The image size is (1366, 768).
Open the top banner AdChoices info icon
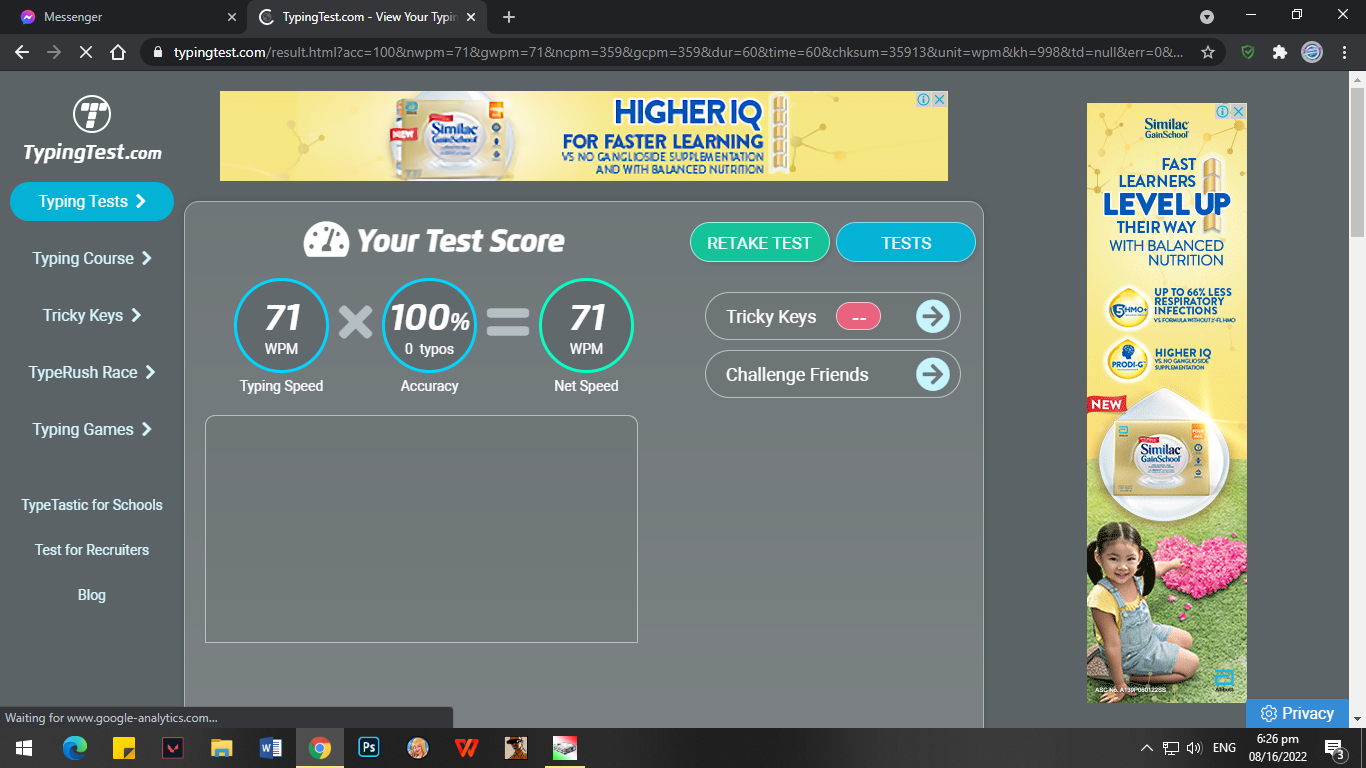click(x=925, y=99)
